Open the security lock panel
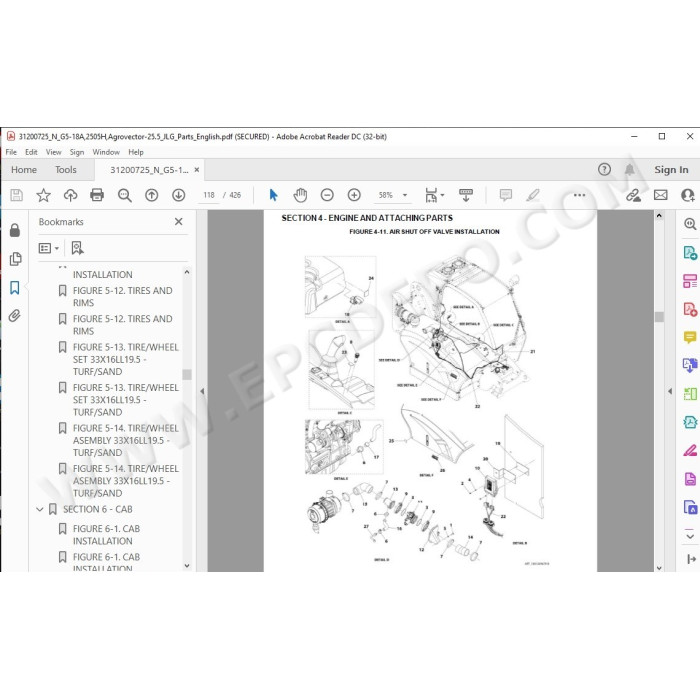This screenshot has width=700, height=700. [x=15, y=230]
